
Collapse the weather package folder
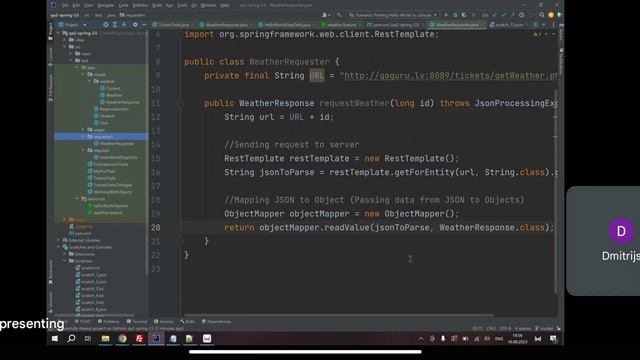[90, 81]
